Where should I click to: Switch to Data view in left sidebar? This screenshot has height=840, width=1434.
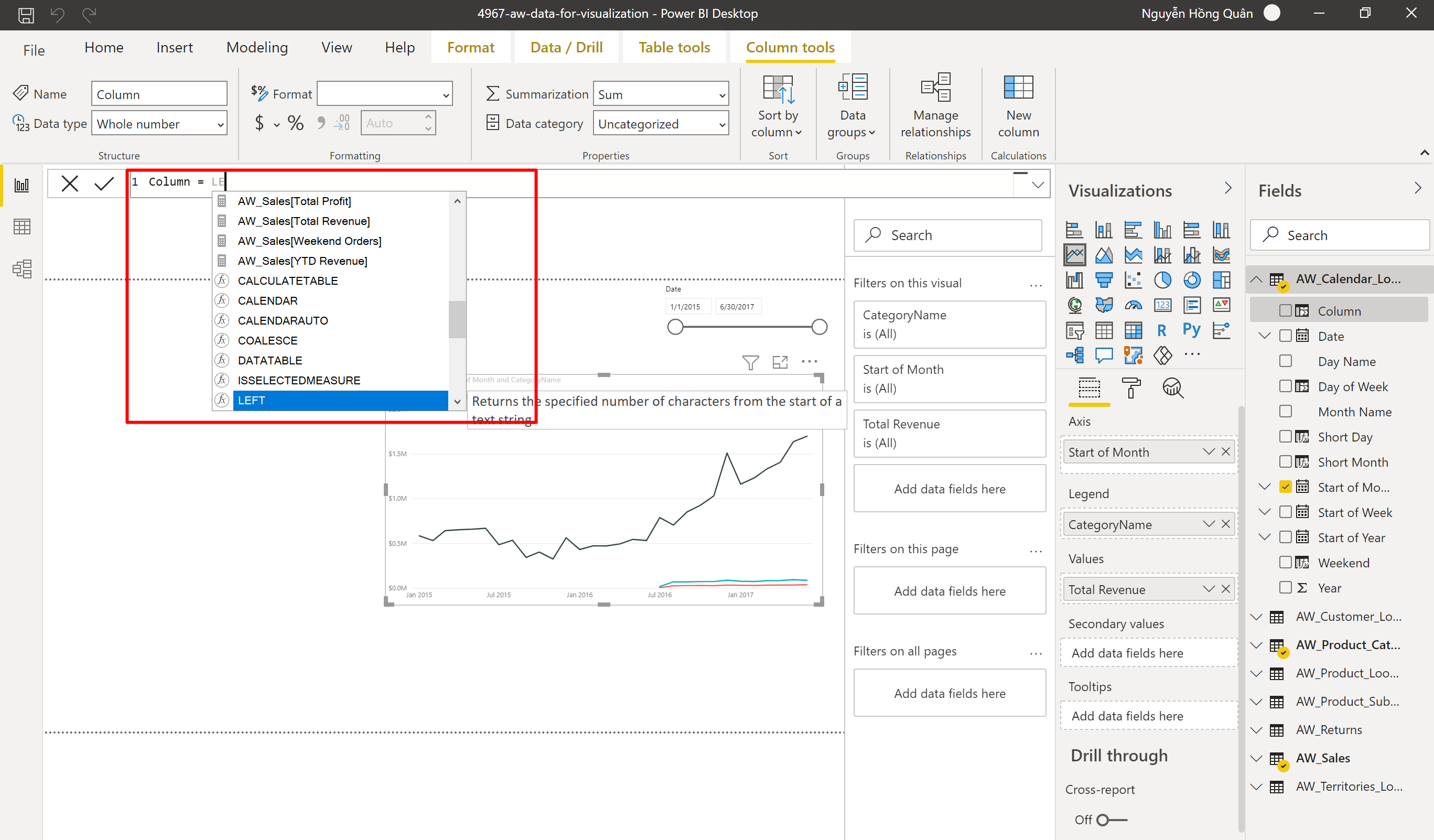click(x=21, y=227)
